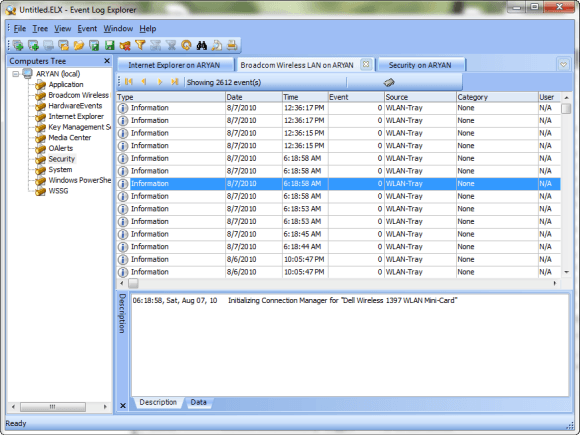Select OAlerts log in tree
This screenshot has height=435, width=580.
61,148
